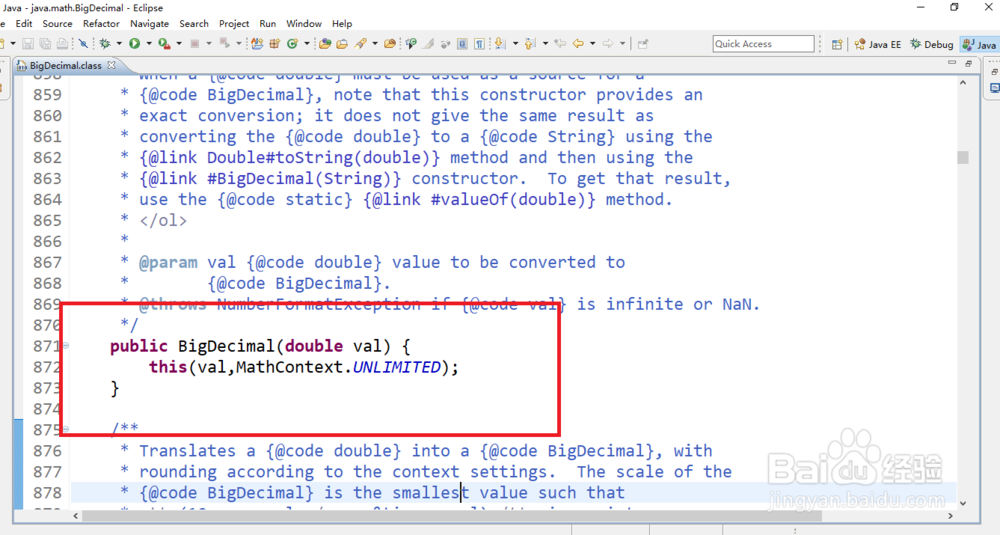Switch to Debug perspective
The width and height of the screenshot is (1000, 535).
(x=932, y=44)
